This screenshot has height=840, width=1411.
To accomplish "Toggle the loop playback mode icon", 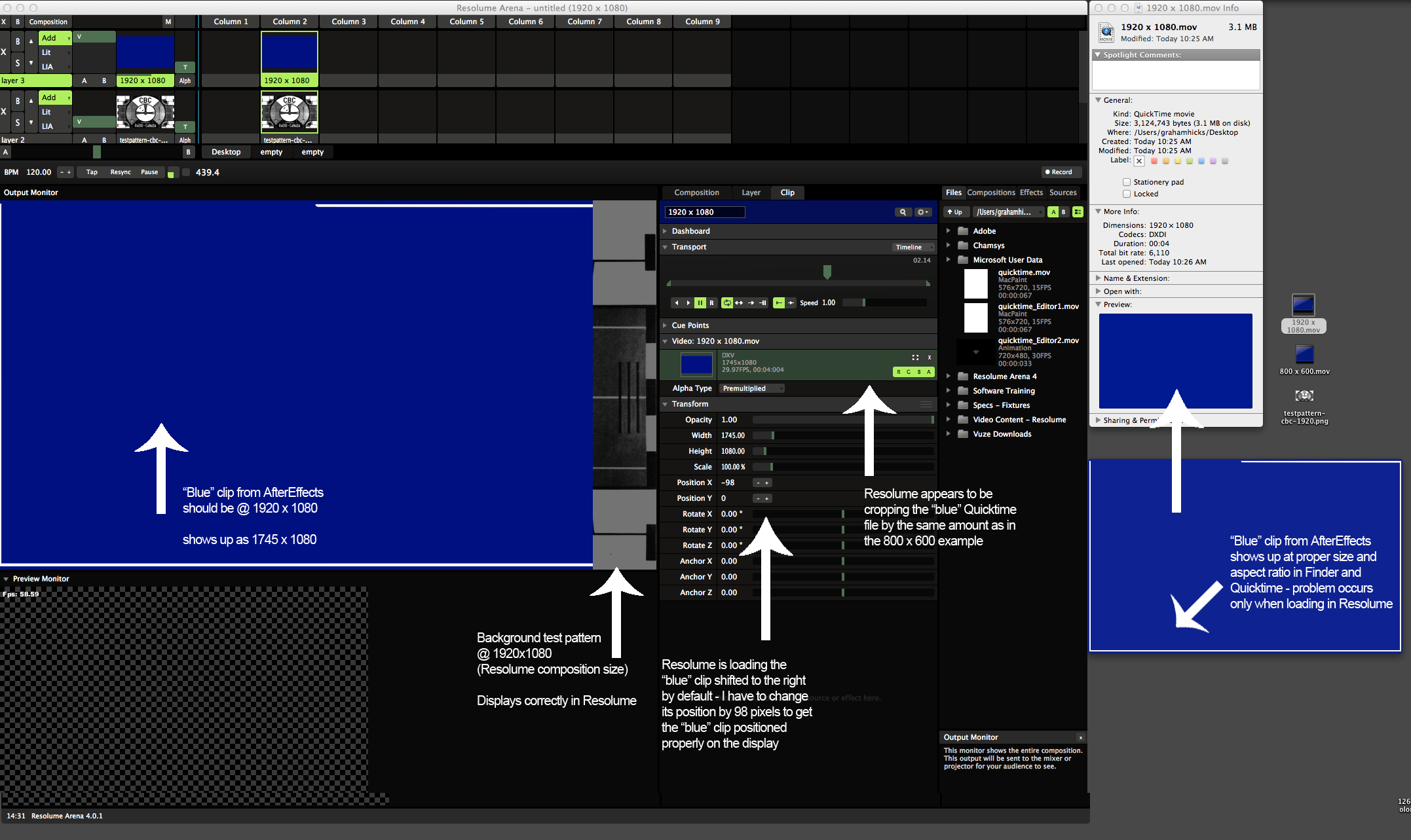I will click(727, 302).
